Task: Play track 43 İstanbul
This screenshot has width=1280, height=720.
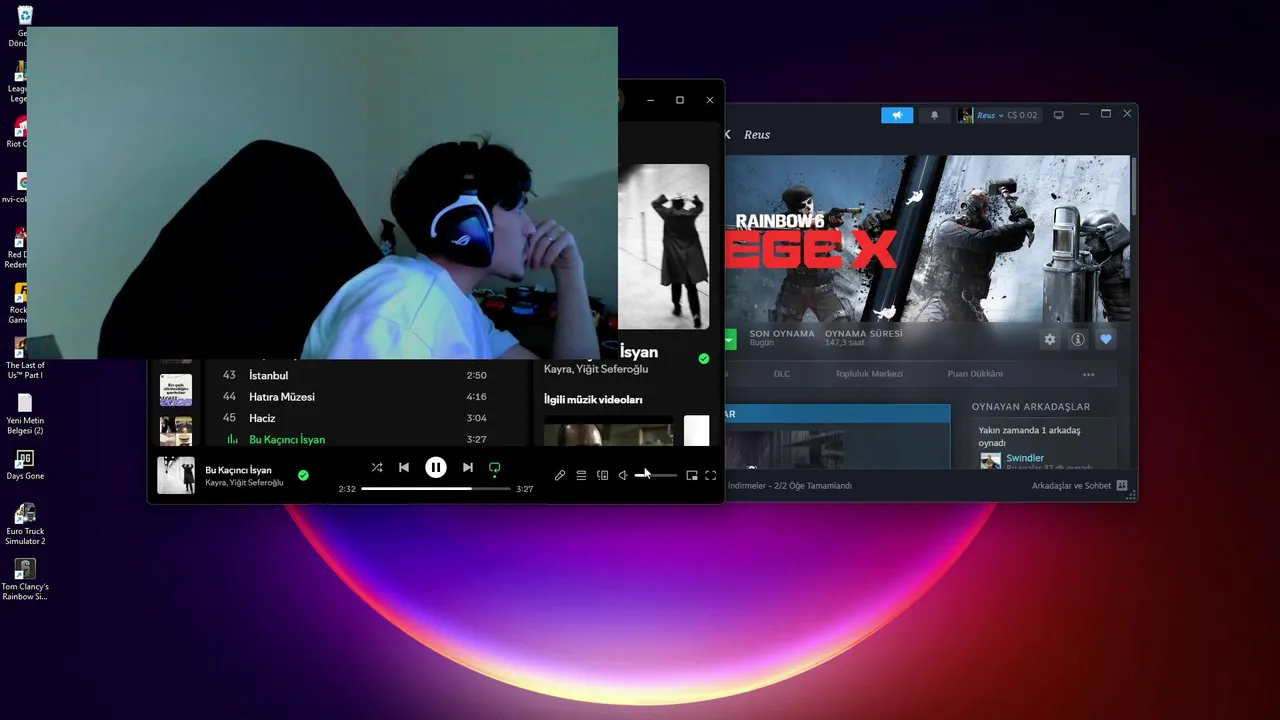Action: [x=366, y=375]
